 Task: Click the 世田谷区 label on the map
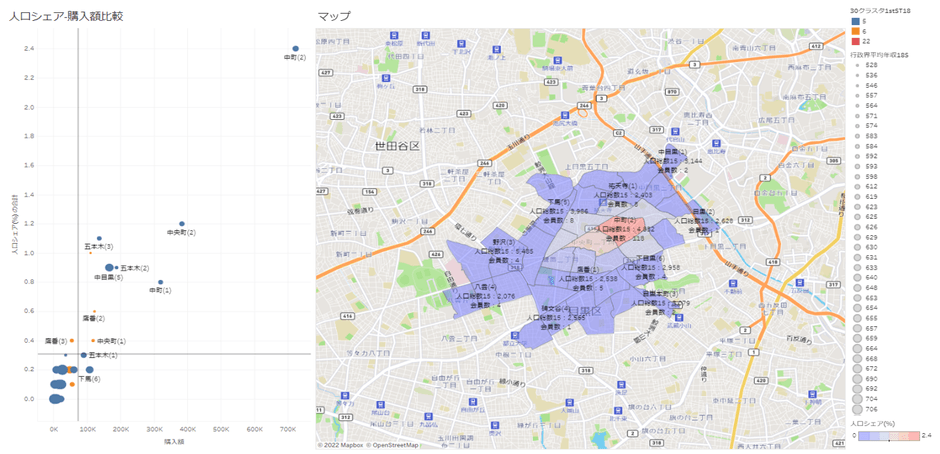(399, 145)
